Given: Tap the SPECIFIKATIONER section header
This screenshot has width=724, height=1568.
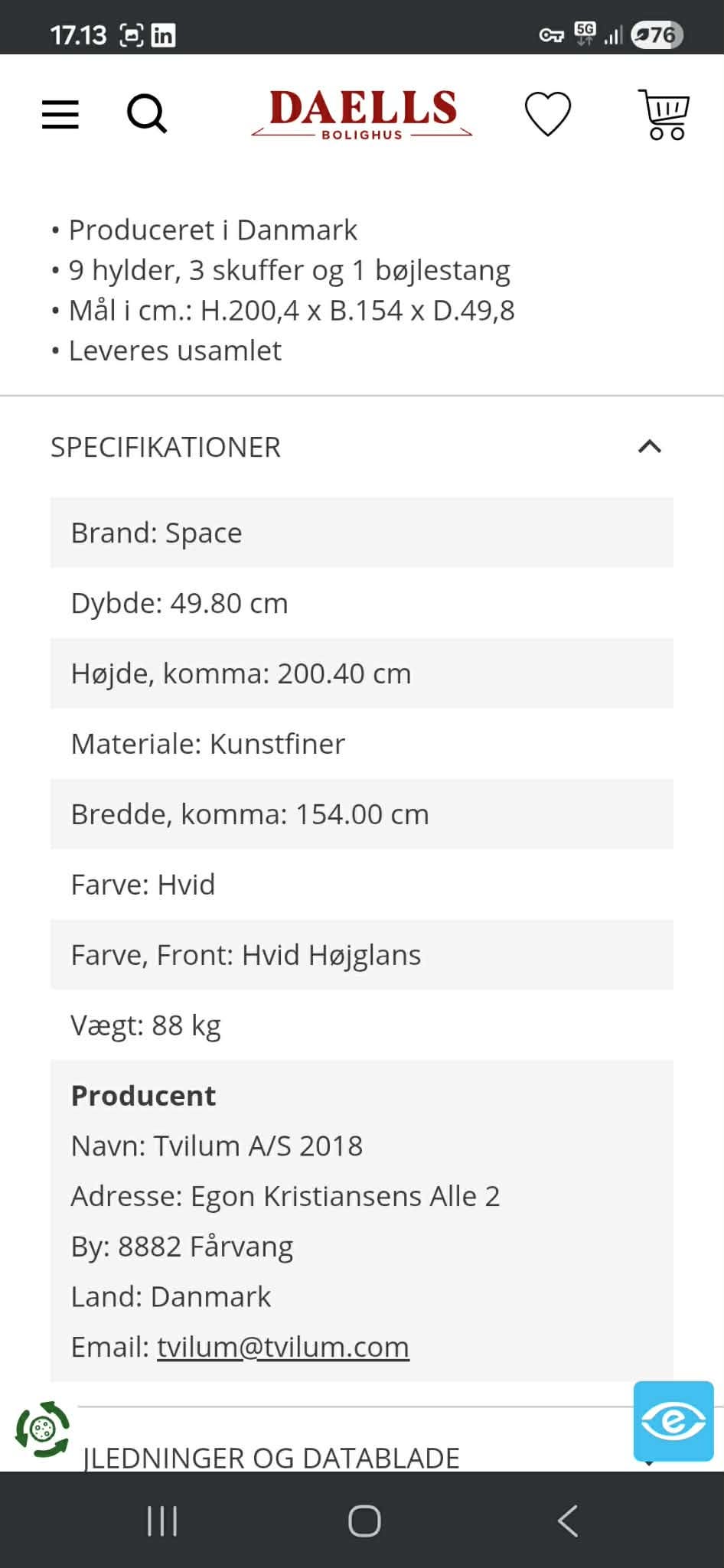Looking at the screenshot, I should click(165, 447).
